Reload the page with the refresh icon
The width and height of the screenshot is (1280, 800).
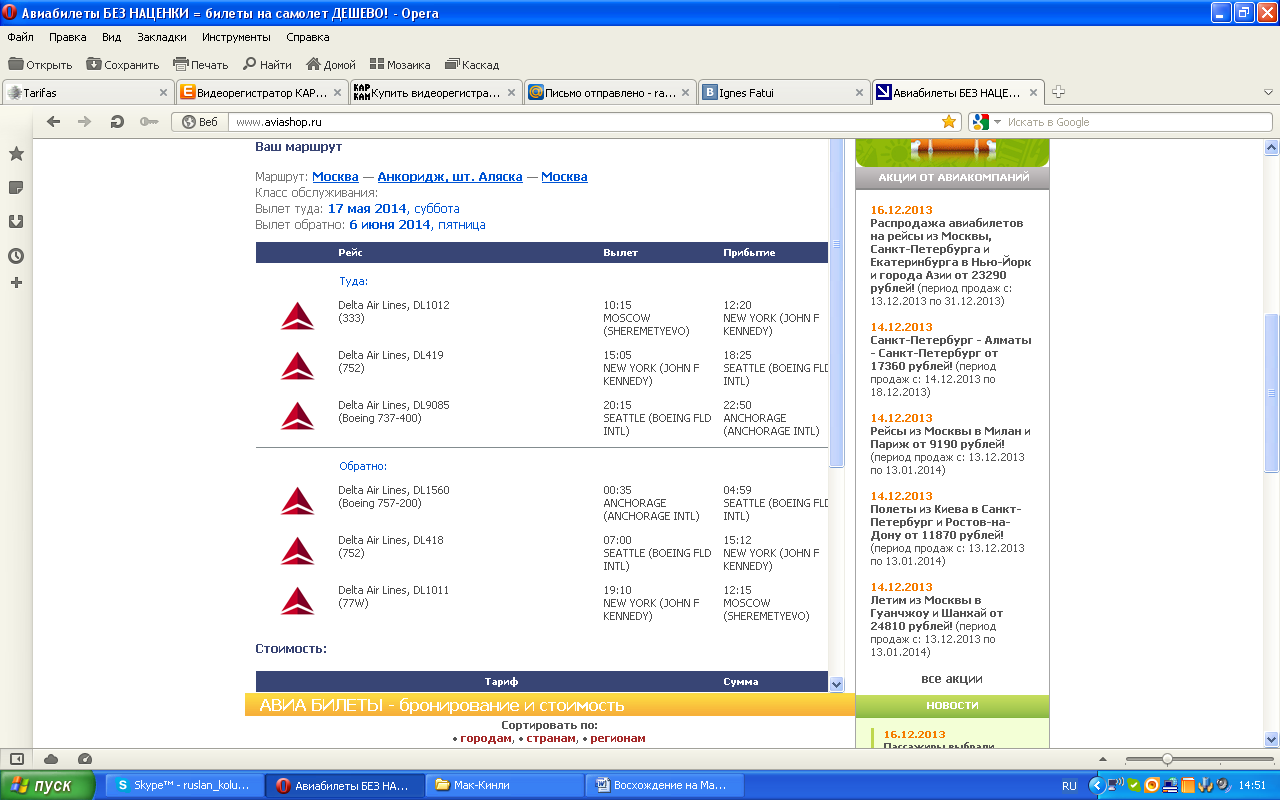(x=117, y=122)
